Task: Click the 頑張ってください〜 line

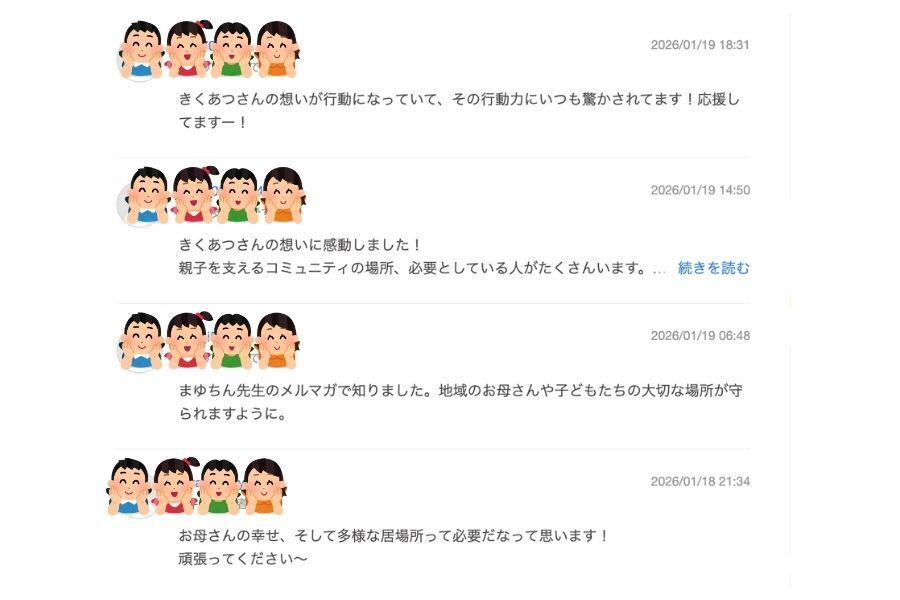Action: point(243,559)
